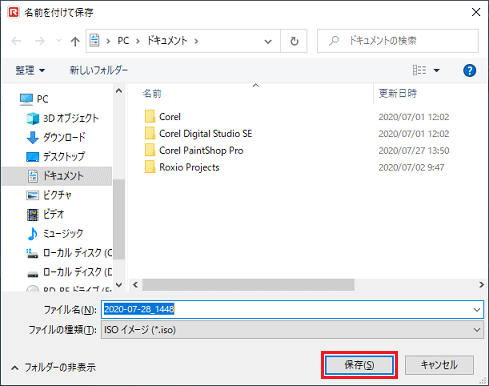
Task: Expand chevron after ドキュメント in path
Action: pos(196,41)
